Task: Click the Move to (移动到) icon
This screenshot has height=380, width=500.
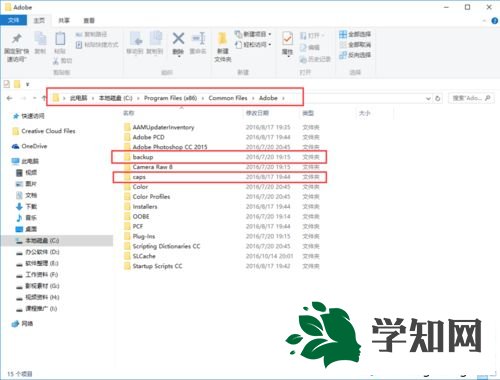Action: (136, 39)
